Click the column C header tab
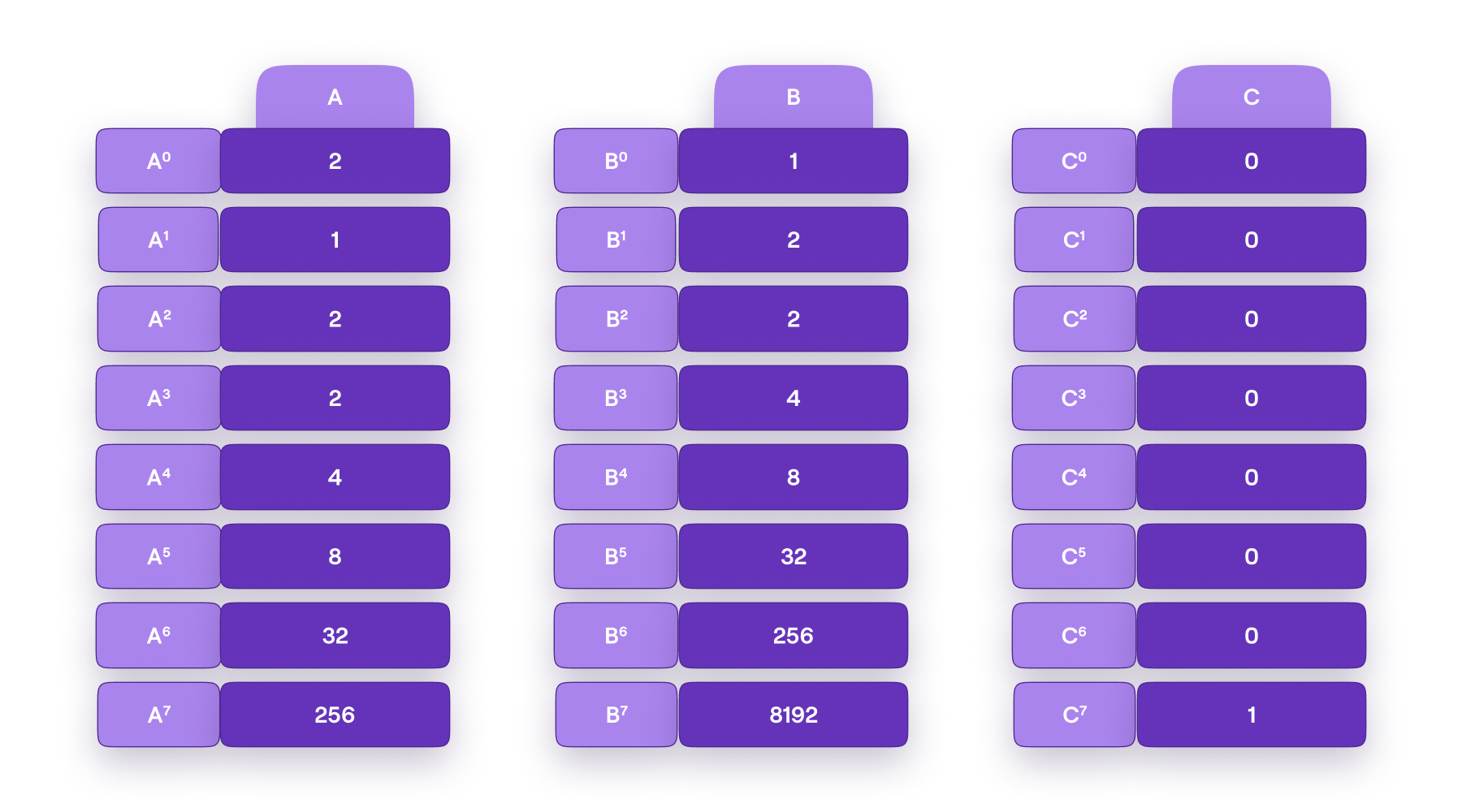This screenshot has height=812, width=1462. pyautogui.click(x=1251, y=97)
